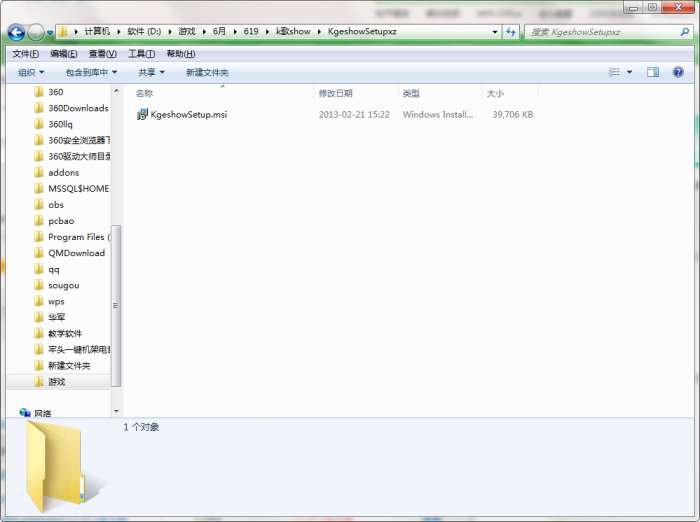The height and width of the screenshot is (522, 700).
Task: Select 6月 in the address breadcrumb
Action: click(219, 31)
